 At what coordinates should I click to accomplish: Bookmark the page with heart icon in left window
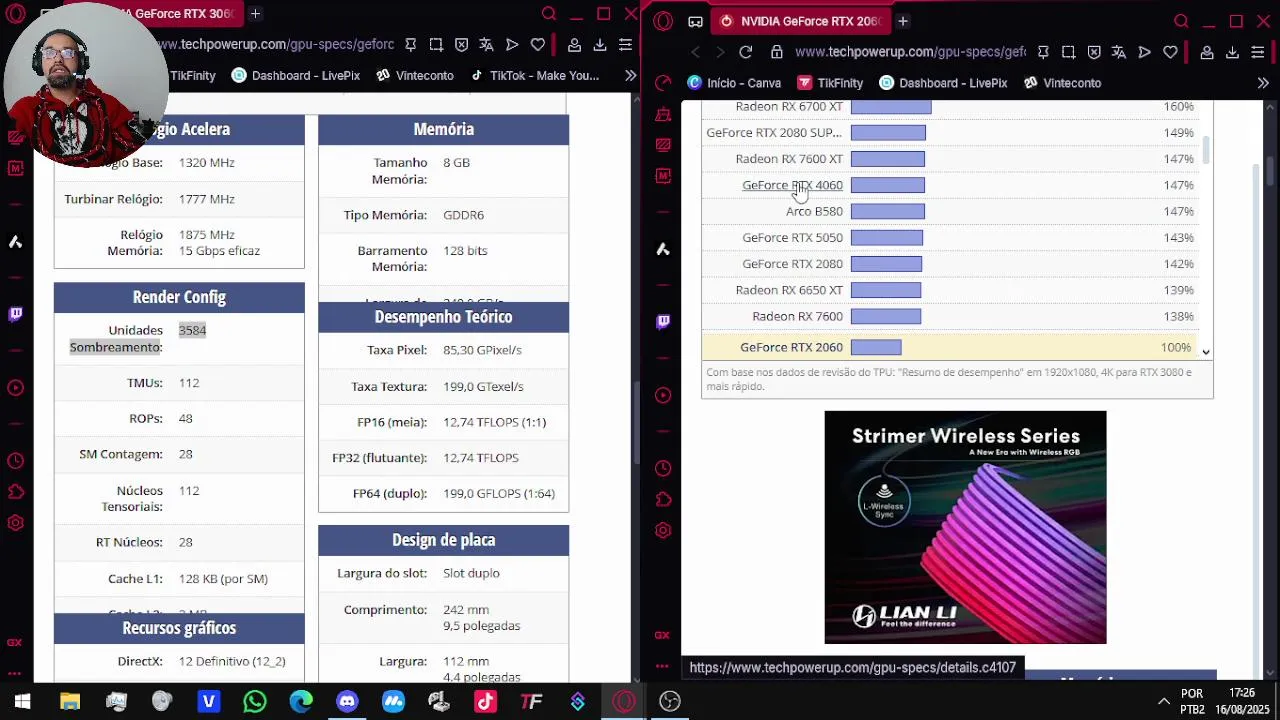click(538, 44)
